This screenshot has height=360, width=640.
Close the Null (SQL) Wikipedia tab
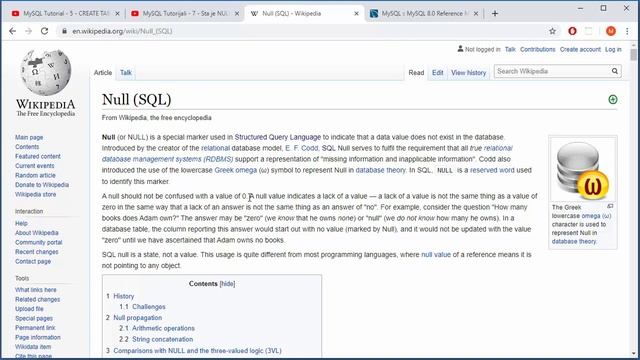coord(356,13)
